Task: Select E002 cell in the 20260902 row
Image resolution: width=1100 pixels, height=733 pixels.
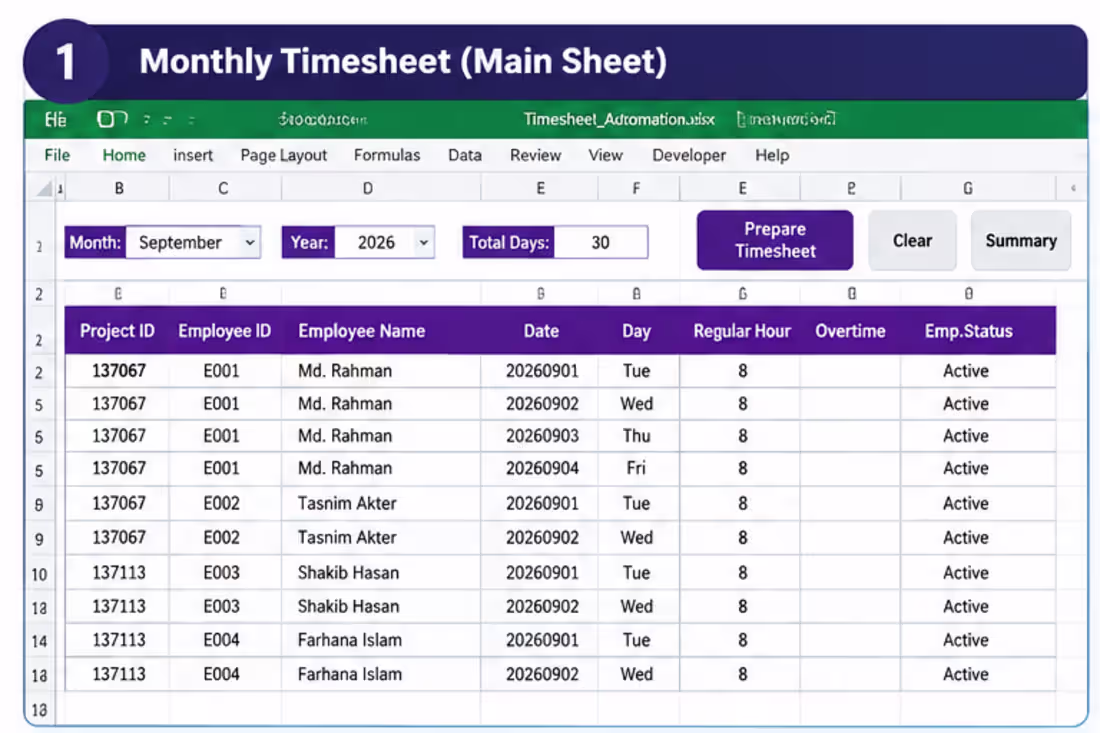Action: click(224, 537)
